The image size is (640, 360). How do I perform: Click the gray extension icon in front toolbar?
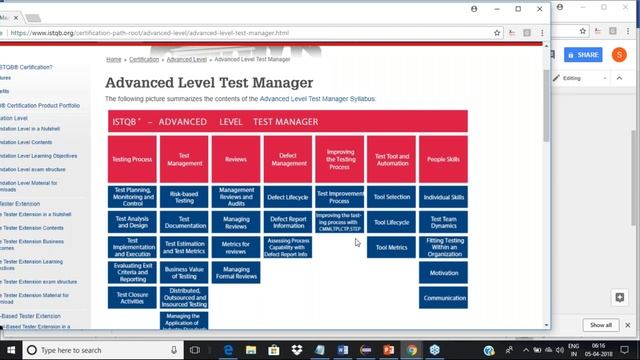[527, 33]
